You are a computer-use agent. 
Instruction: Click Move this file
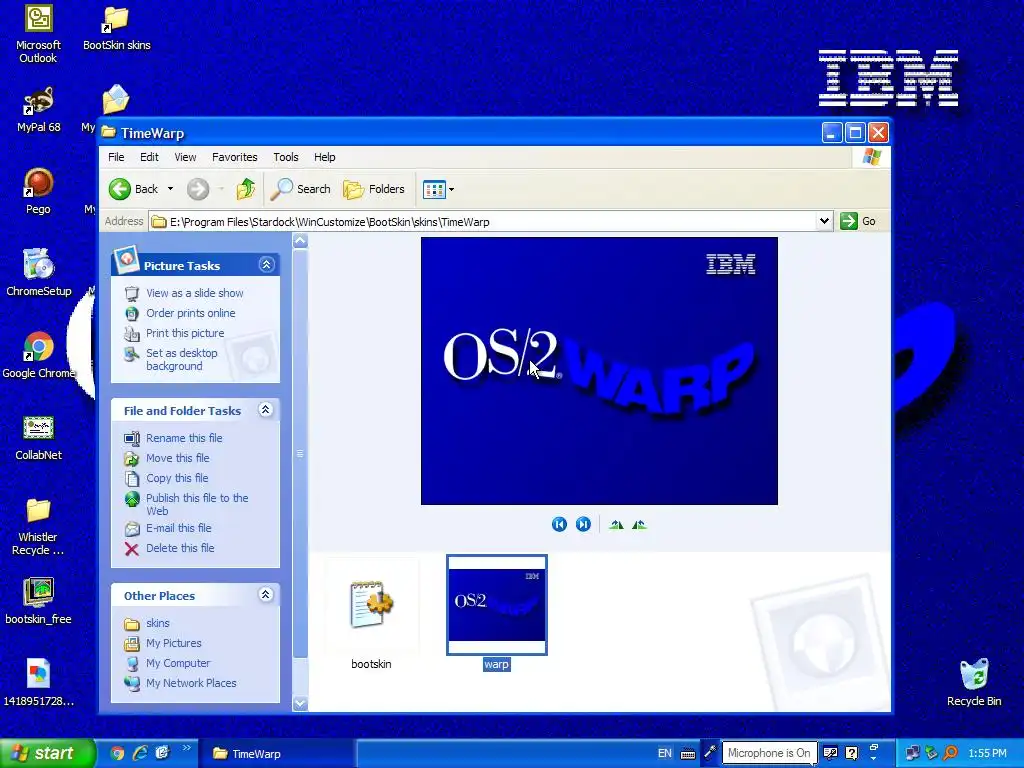[178, 458]
